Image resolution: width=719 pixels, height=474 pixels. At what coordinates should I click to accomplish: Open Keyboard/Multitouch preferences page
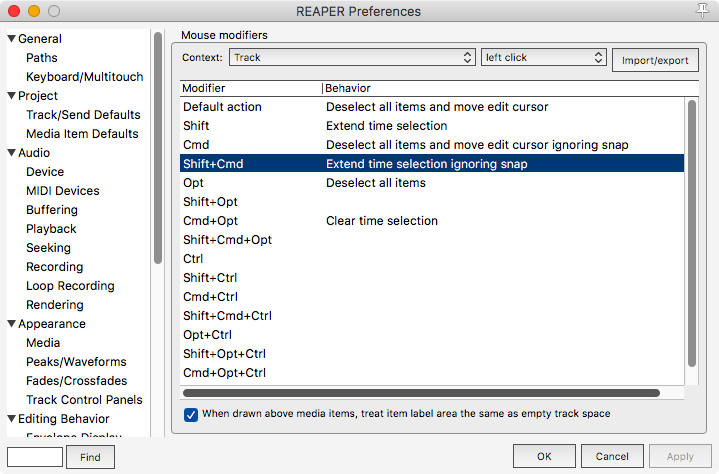(84, 77)
